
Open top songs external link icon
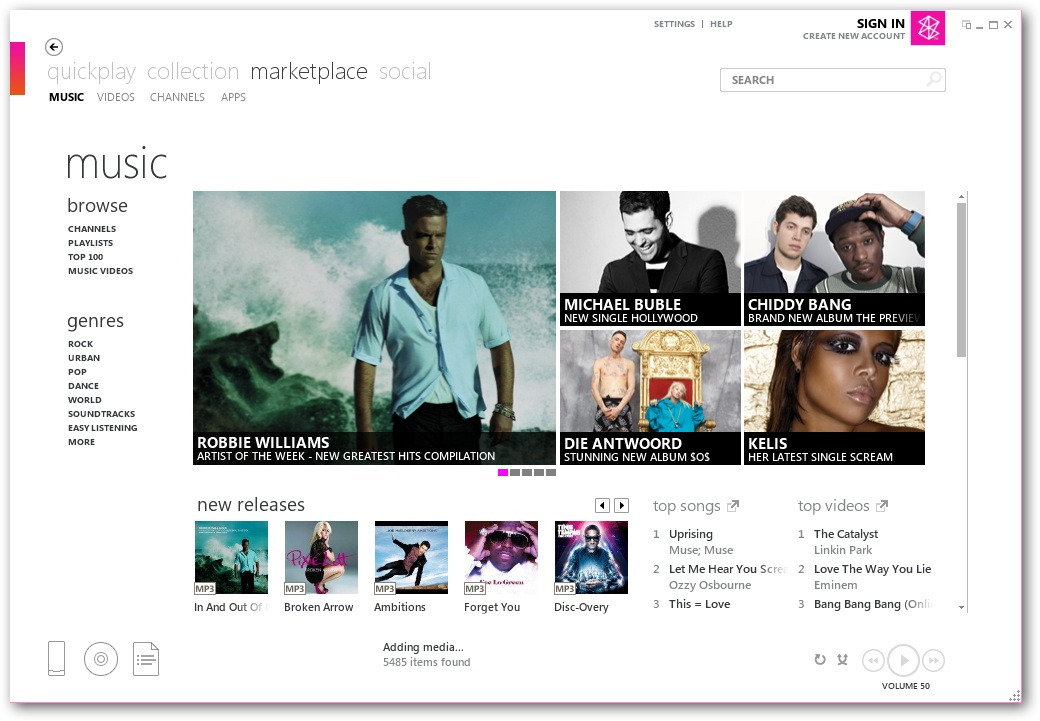pyautogui.click(x=733, y=506)
